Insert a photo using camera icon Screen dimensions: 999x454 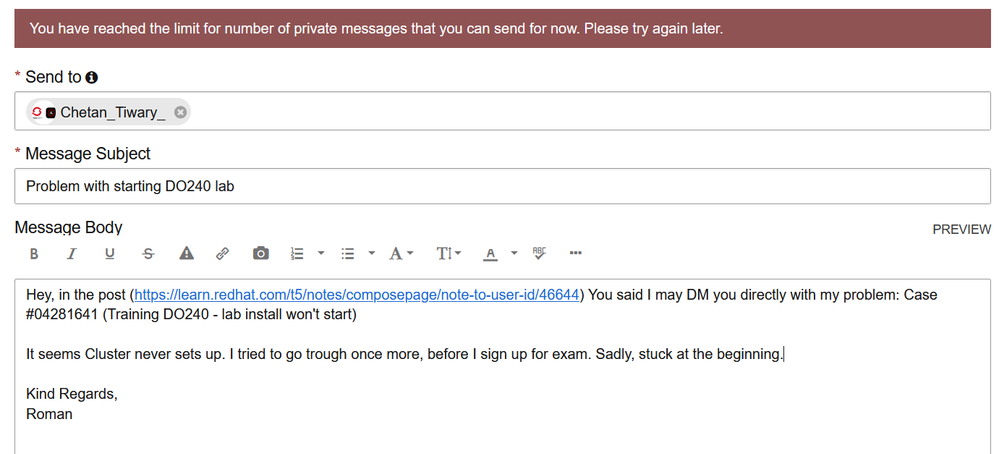[x=261, y=254]
